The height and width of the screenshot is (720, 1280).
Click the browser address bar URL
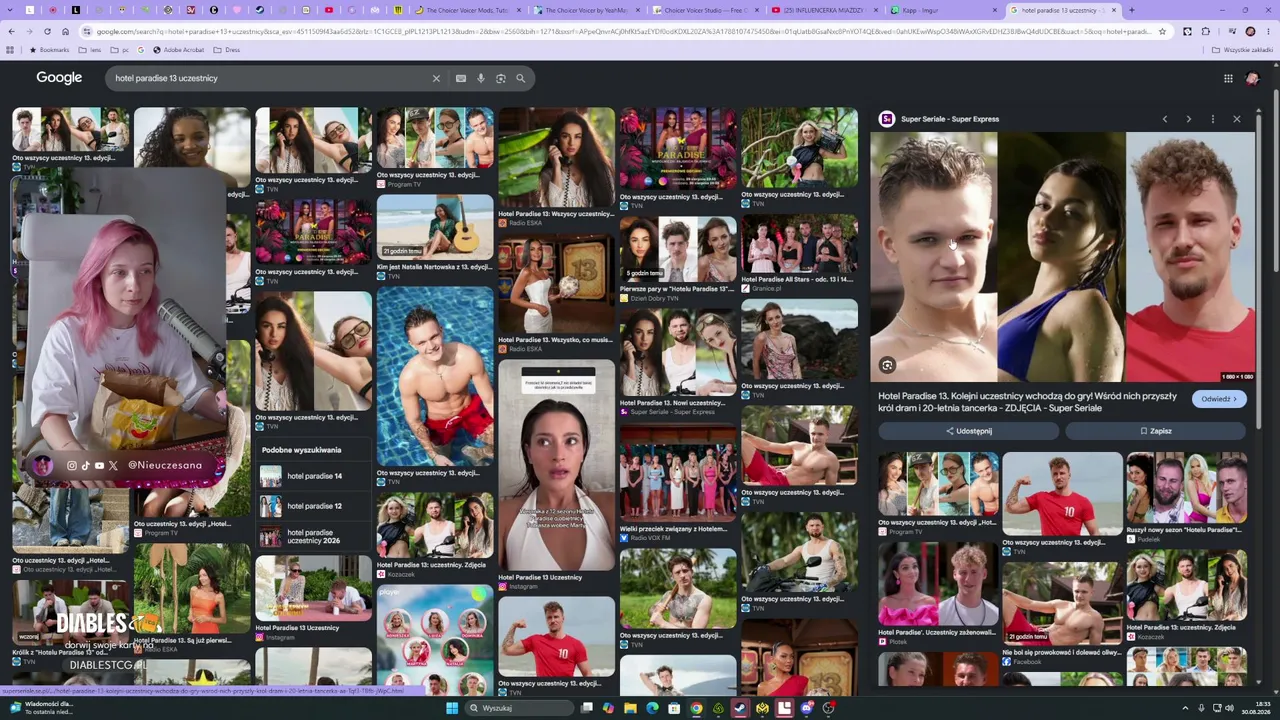tap(623, 31)
